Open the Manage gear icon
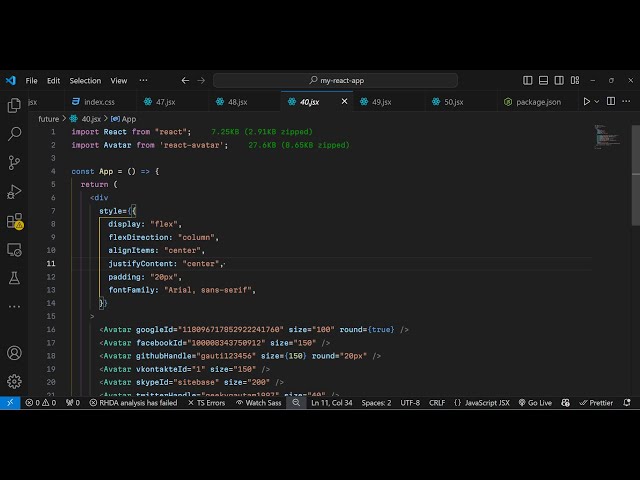The height and width of the screenshot is (480, 640). tap(14, 381)
